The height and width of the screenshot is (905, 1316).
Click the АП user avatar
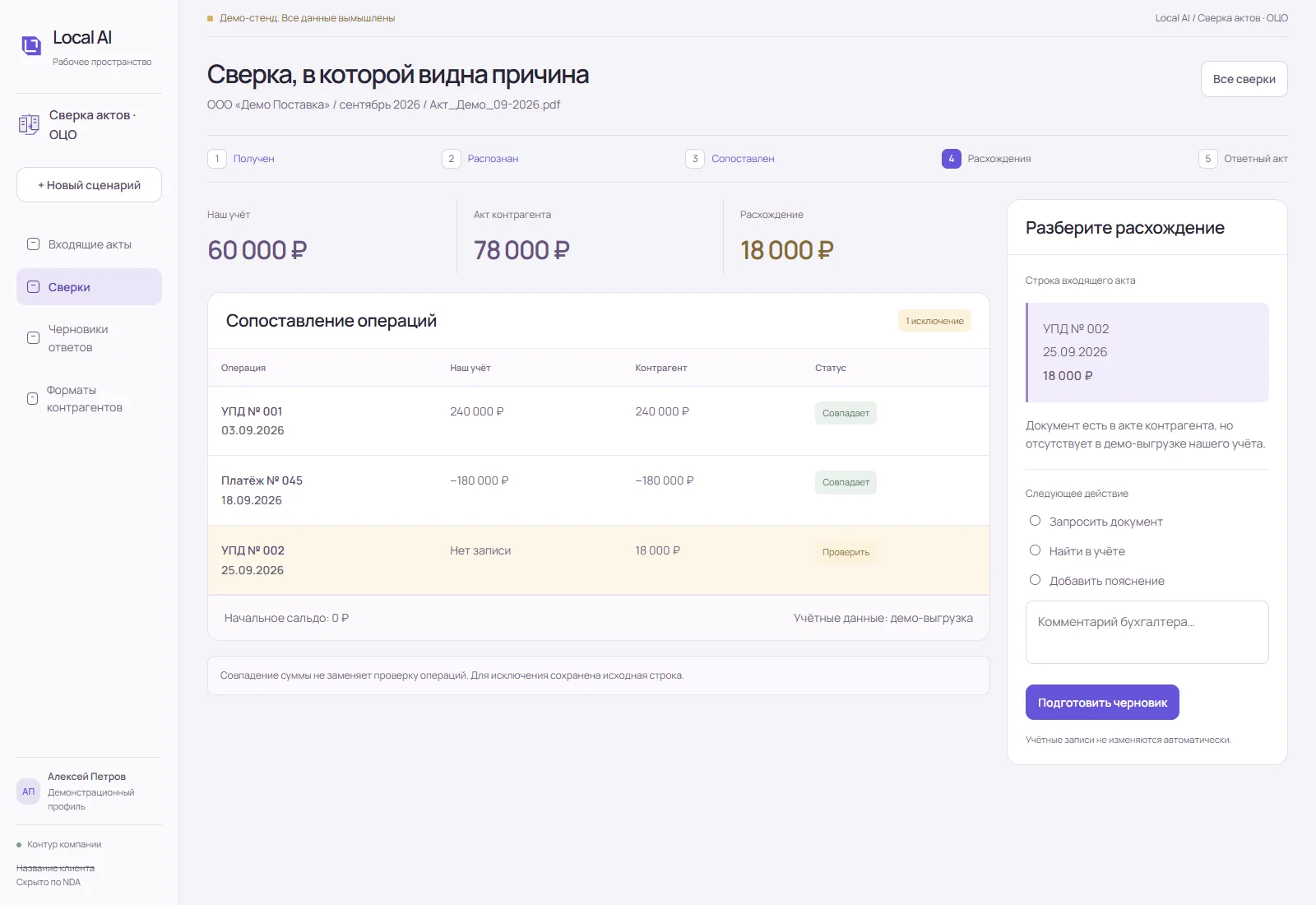click(x=29, y=791)
